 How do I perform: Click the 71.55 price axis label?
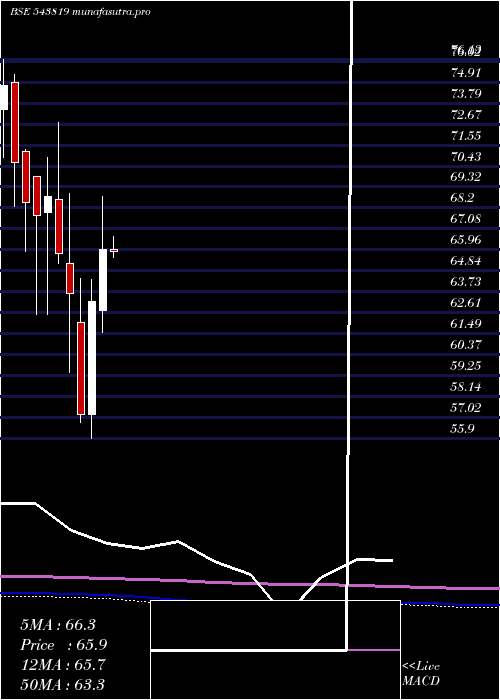466,135
